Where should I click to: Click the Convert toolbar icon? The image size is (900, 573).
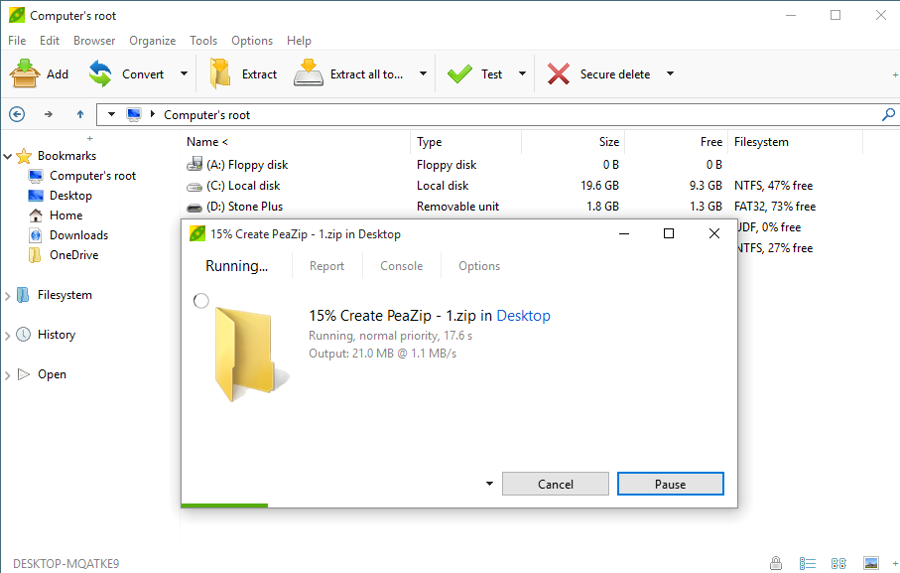pyautogui.click(x=100, y=73)
